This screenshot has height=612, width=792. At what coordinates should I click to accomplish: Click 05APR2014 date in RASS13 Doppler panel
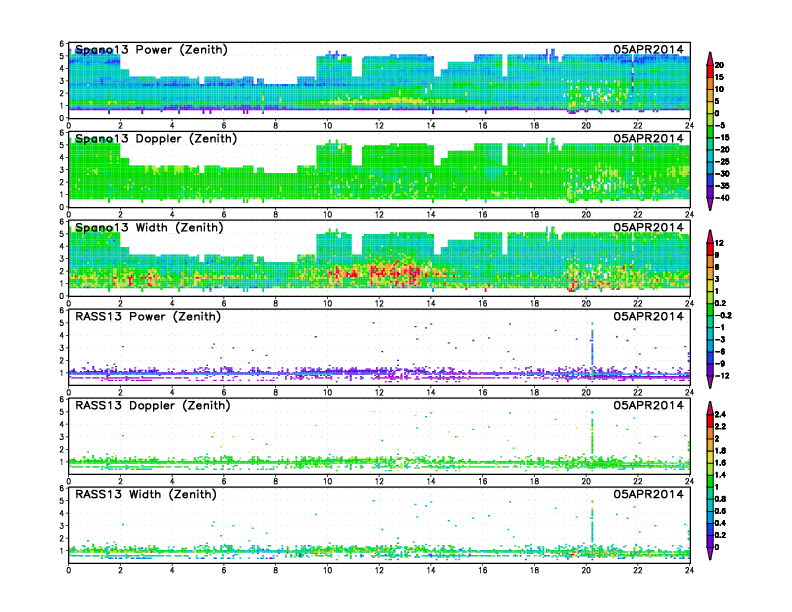[649, 405]
